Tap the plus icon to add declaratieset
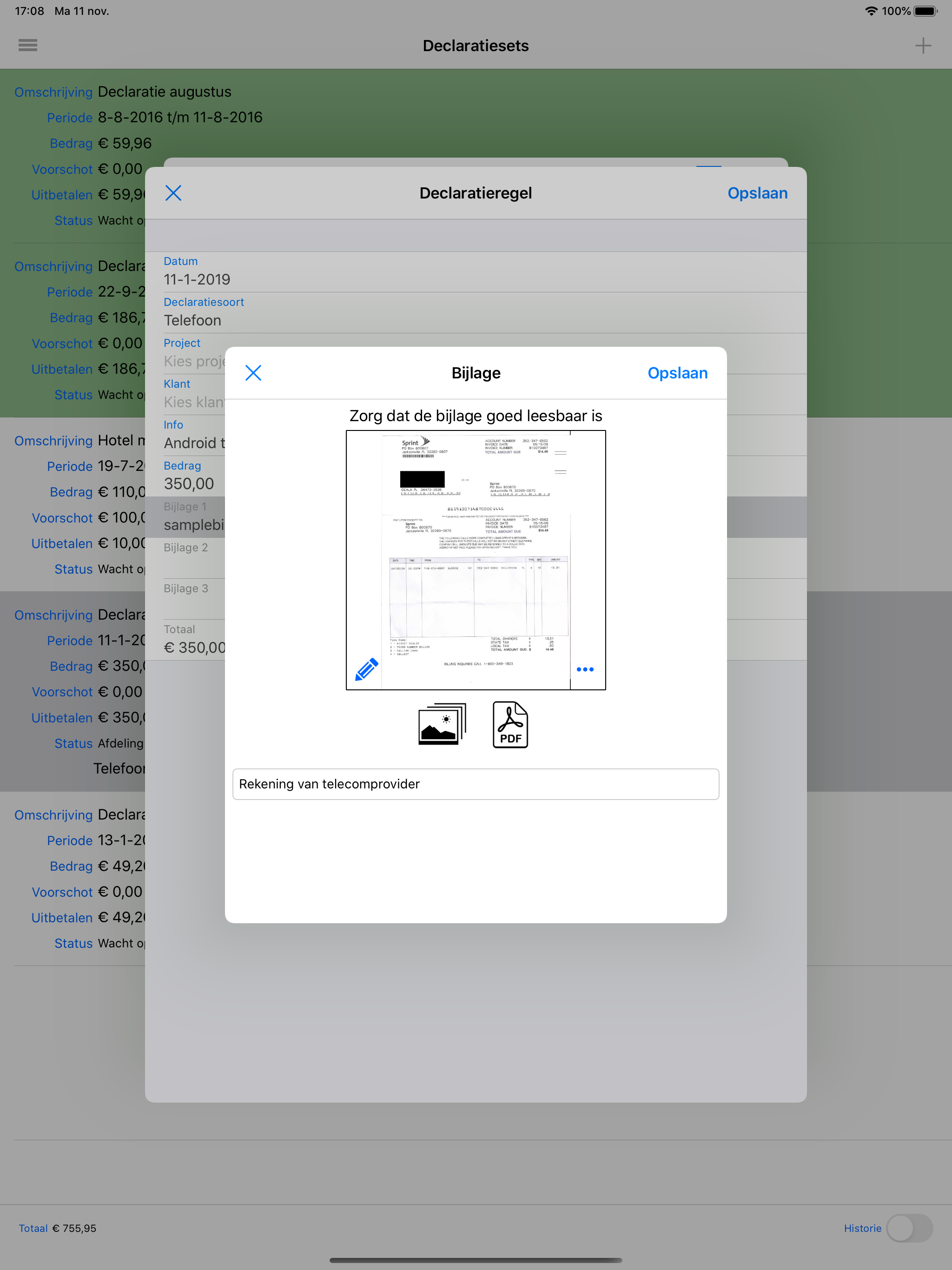 click(x=923, y=46)
